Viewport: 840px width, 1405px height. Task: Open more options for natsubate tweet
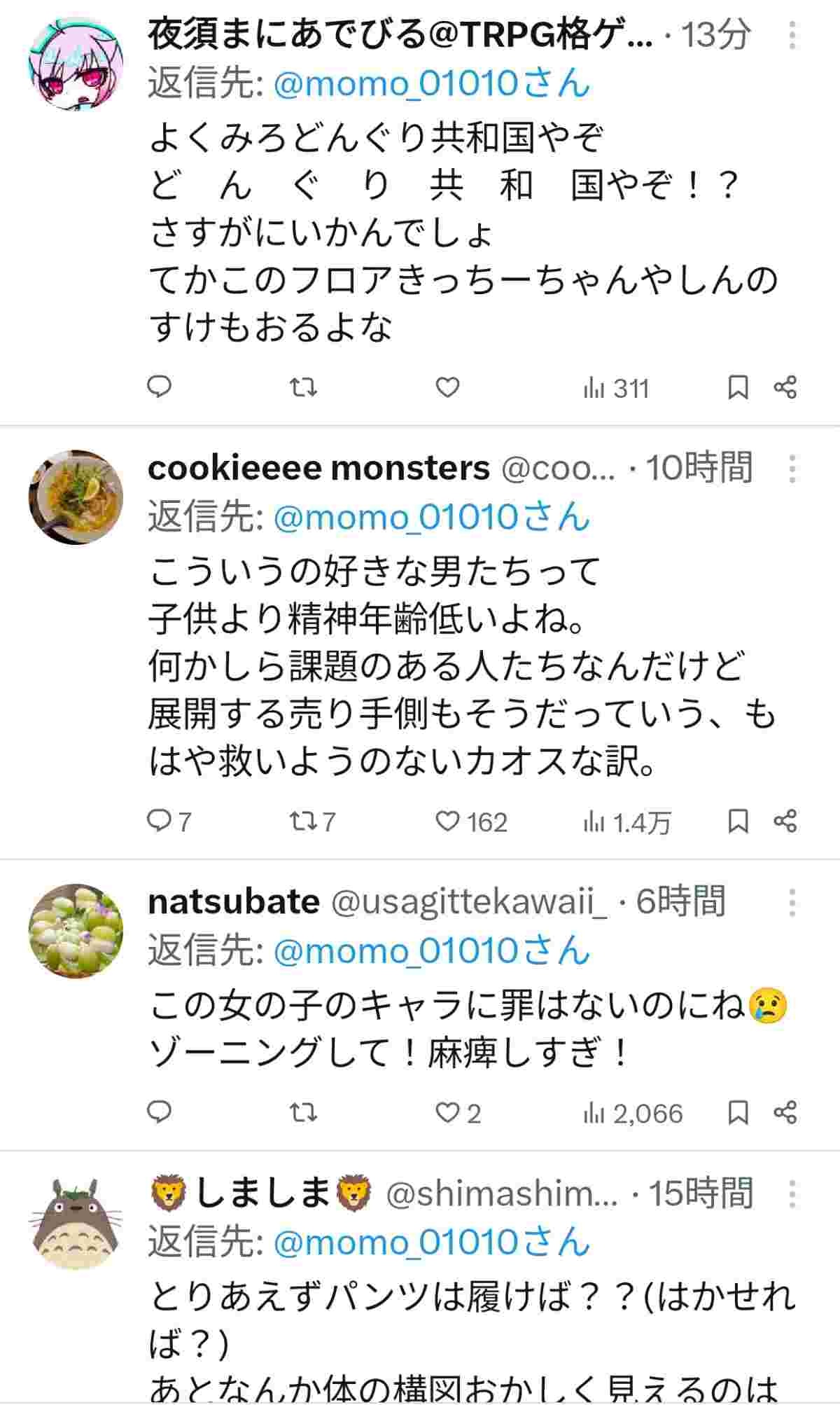792,903
